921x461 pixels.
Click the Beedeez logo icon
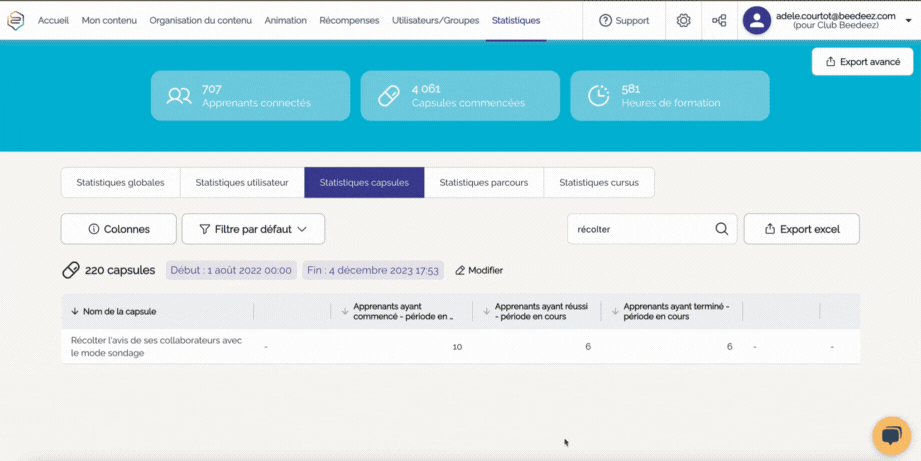(x=15, y=20)
